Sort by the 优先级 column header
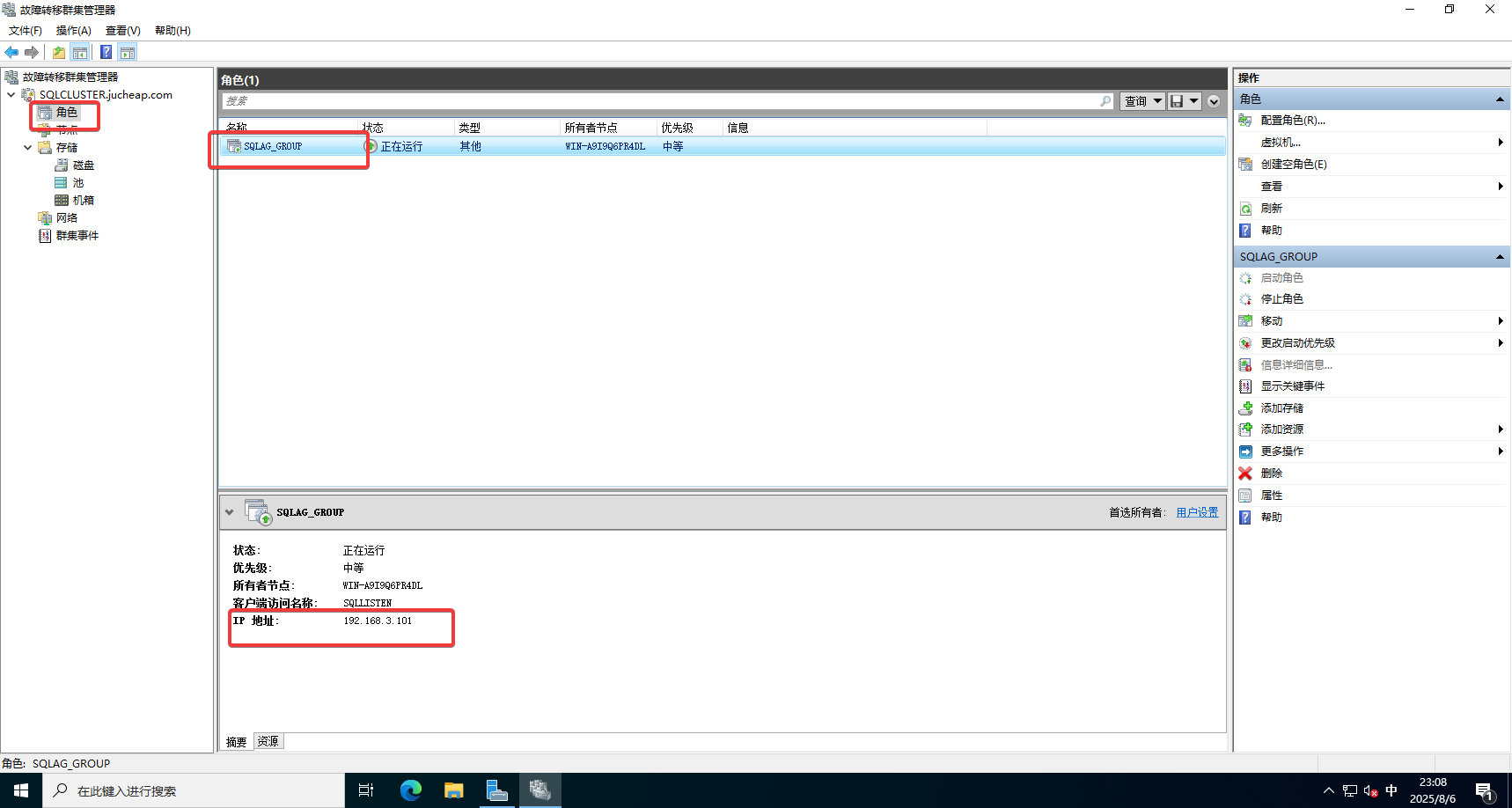 [x=691, y=128]
